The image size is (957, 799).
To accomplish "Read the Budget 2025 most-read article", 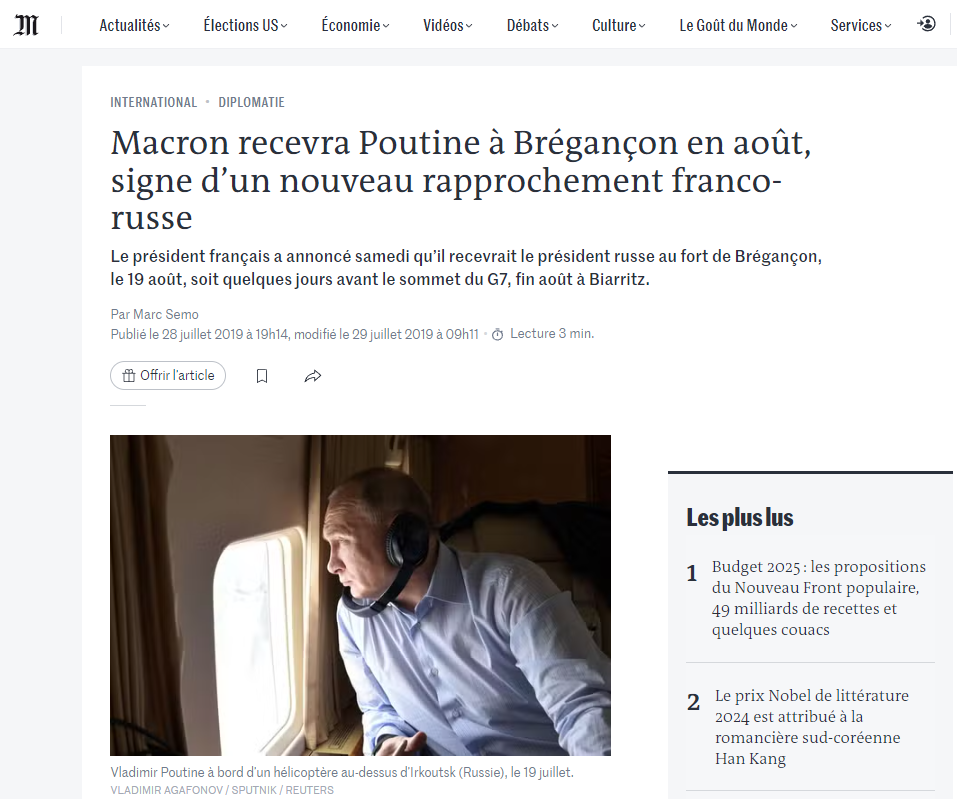I will pos(818,598).
